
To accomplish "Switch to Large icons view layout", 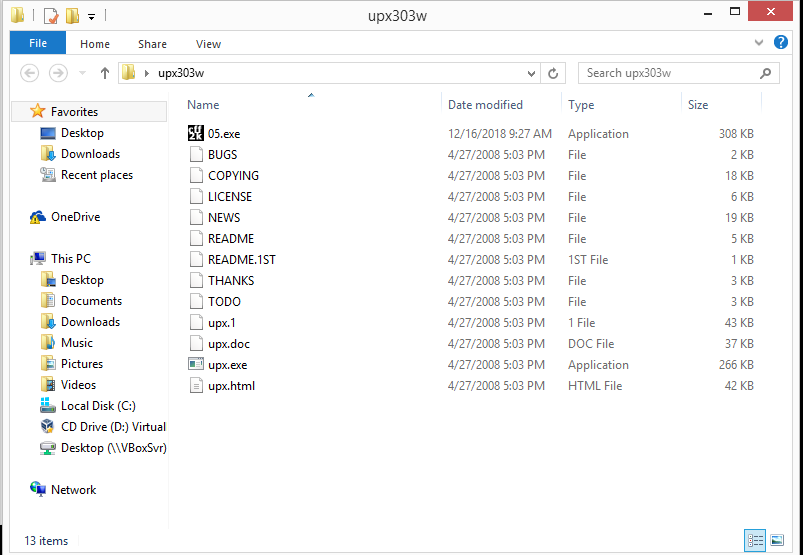I will tap(777, 540).
